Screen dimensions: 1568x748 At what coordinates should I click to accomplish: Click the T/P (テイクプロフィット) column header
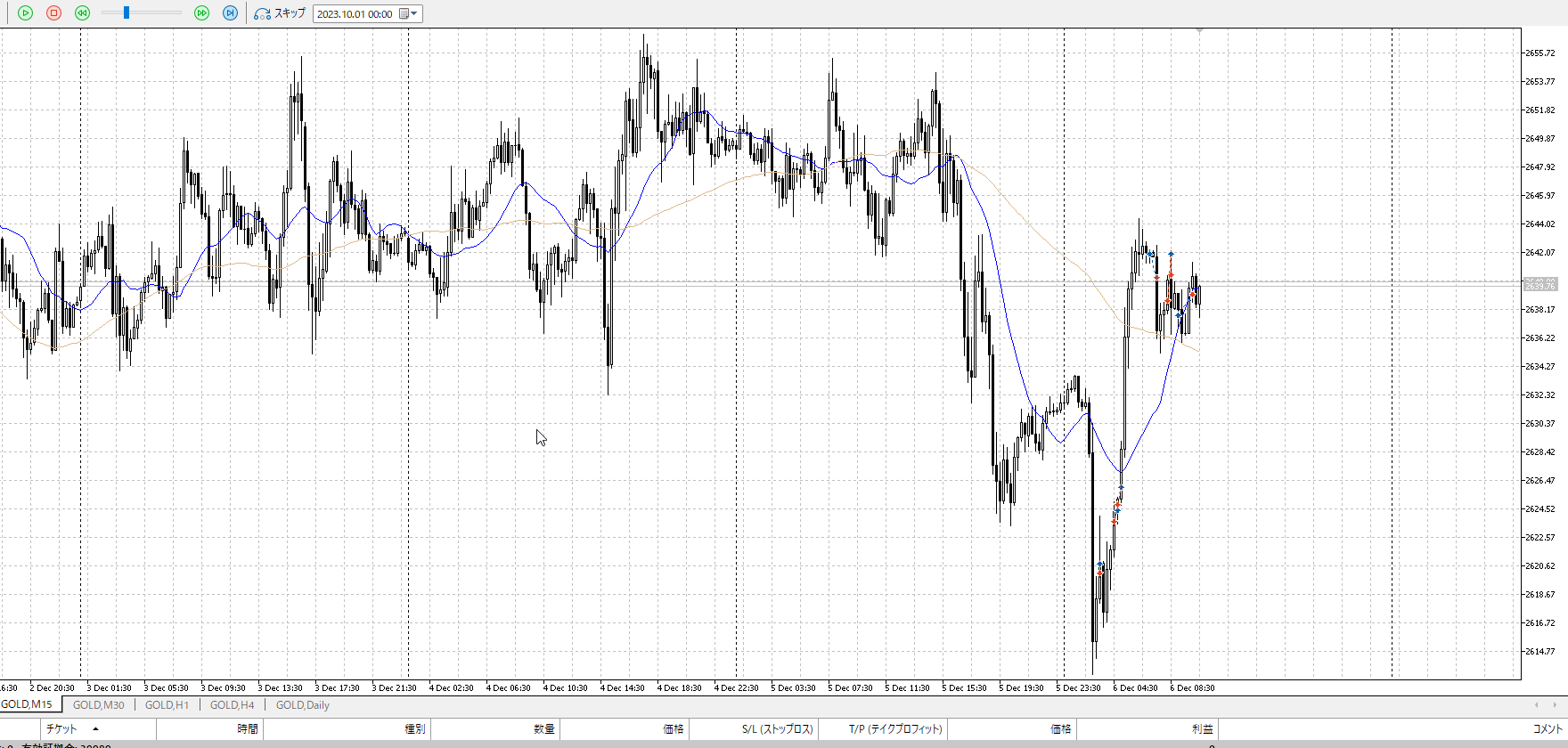point(894,729)
